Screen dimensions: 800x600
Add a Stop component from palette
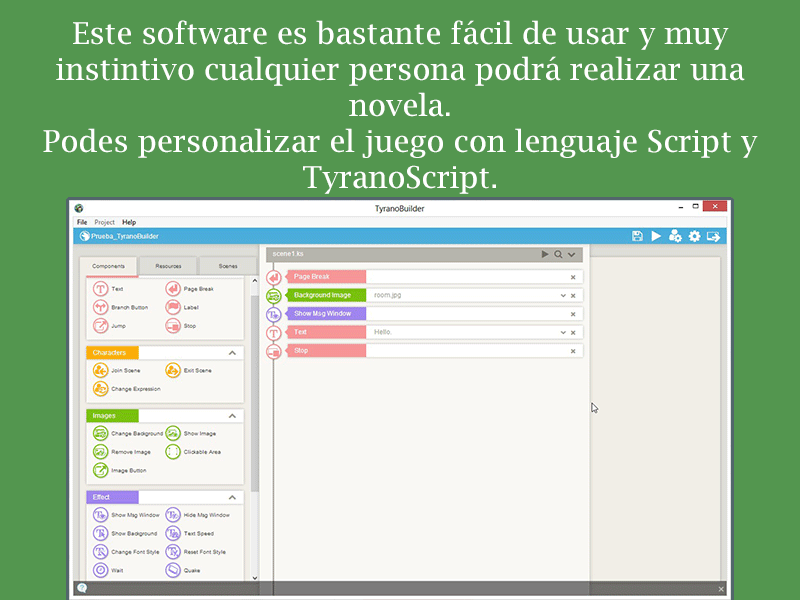tap(181, 326)
